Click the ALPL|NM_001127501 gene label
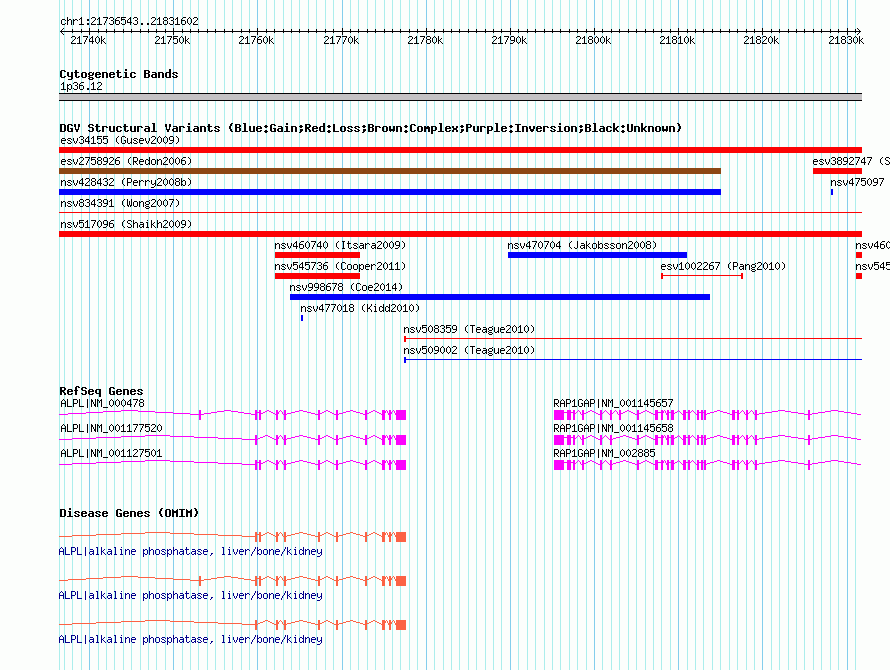 coord(111,453)
